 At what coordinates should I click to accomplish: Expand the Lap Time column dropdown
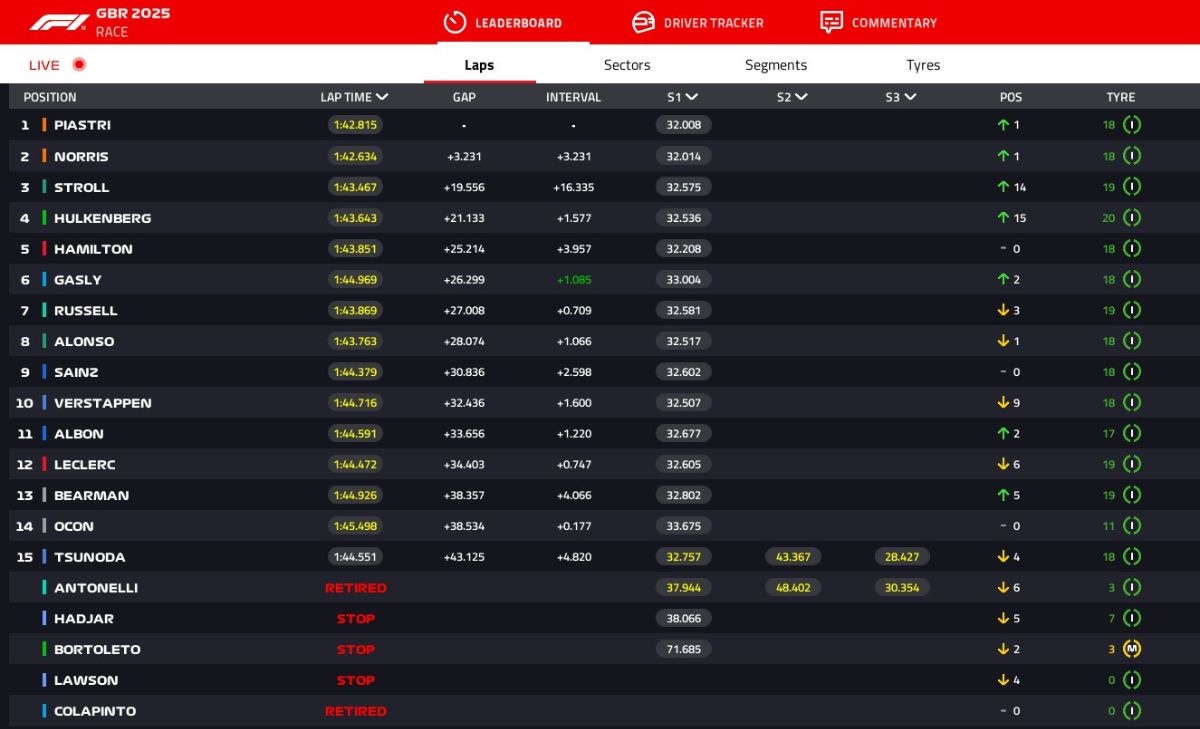point(382,98)
